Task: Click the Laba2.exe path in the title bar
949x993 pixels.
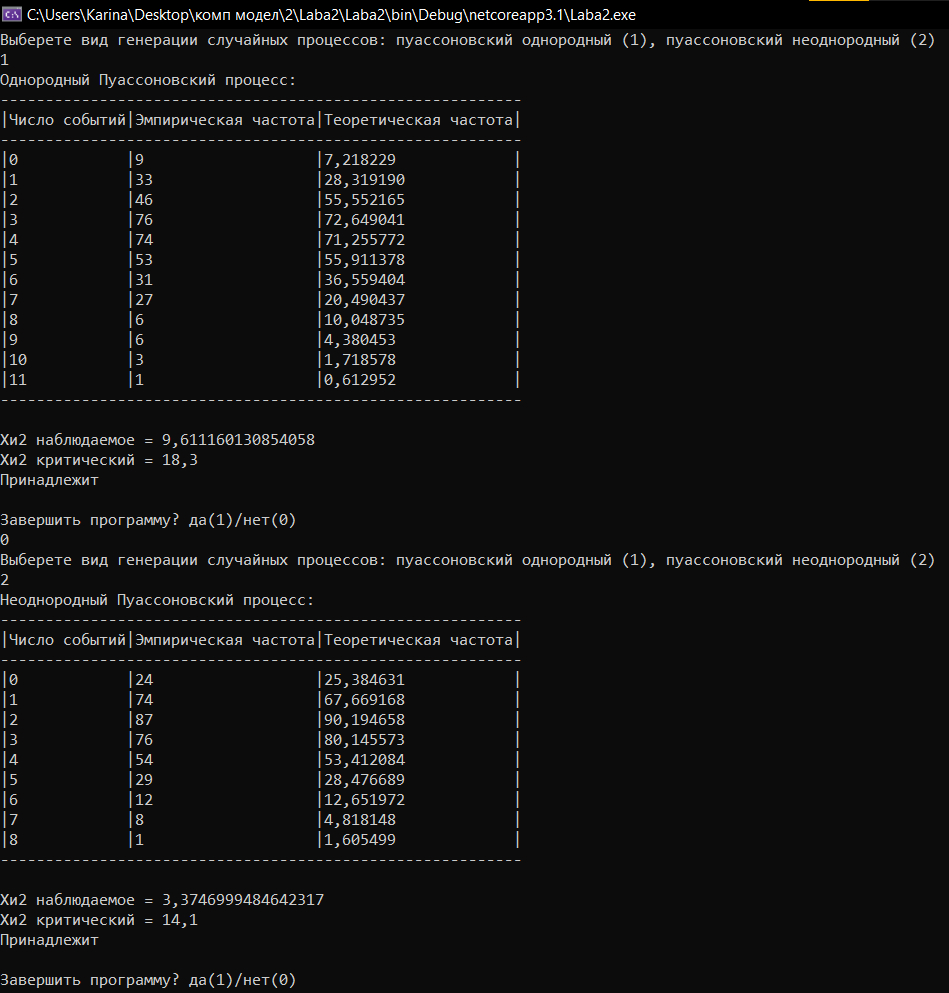Action: coord(331,15)
